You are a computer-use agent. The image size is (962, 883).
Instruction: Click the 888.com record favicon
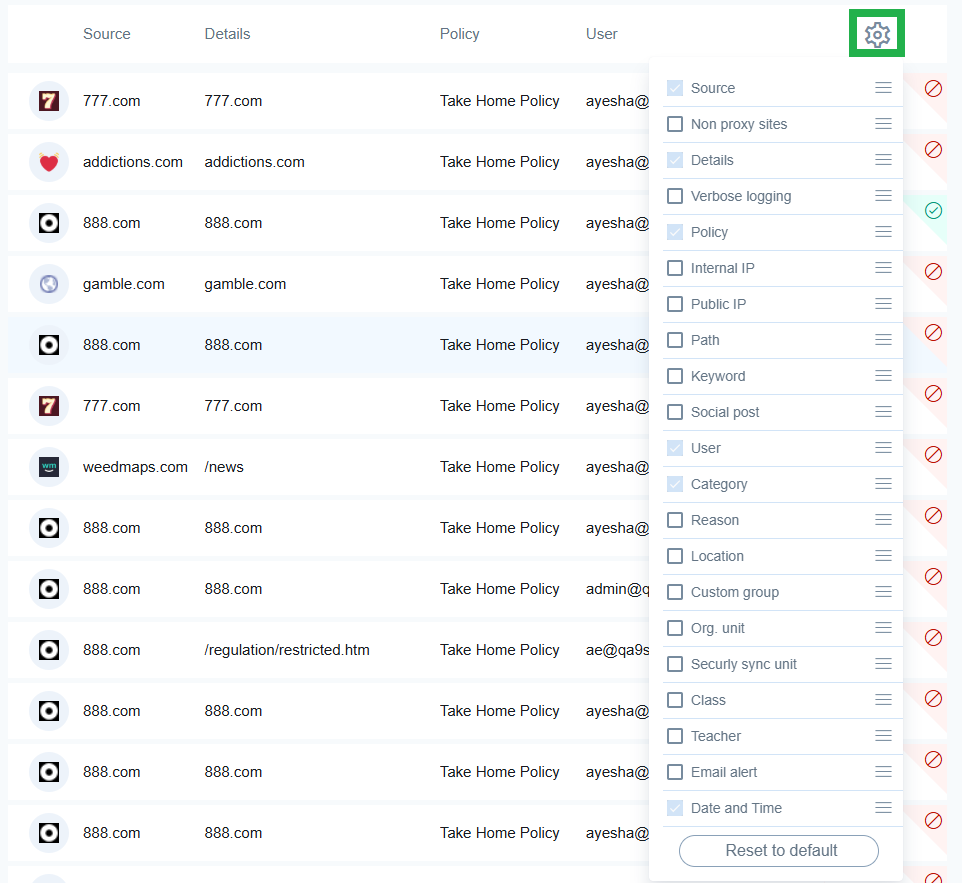click(x=49, y=223)
